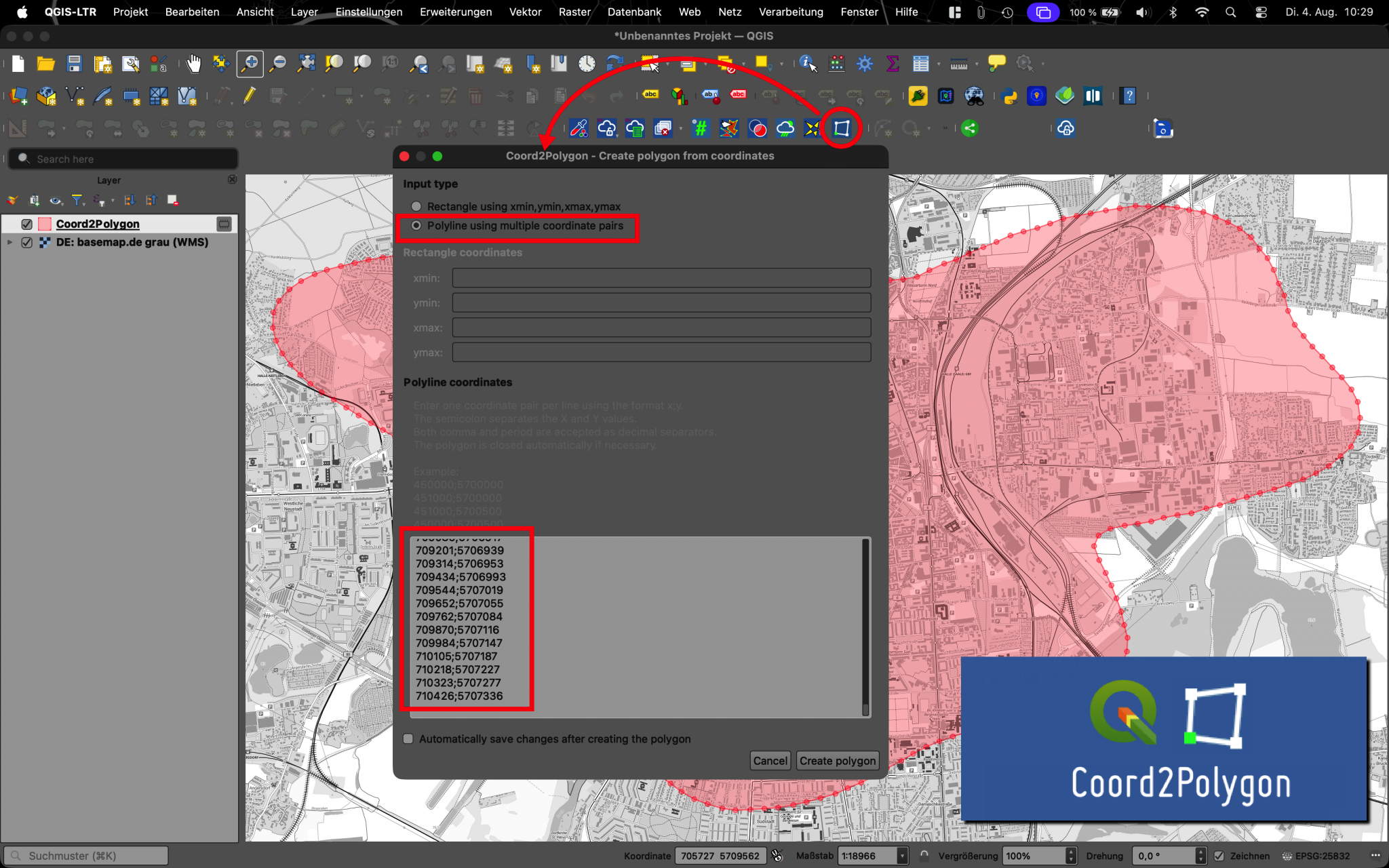The height and width of the screenshot is (868, 1389).
Task: Toggle the Zeichnen render checkbox
Action: click(1219, 856)
